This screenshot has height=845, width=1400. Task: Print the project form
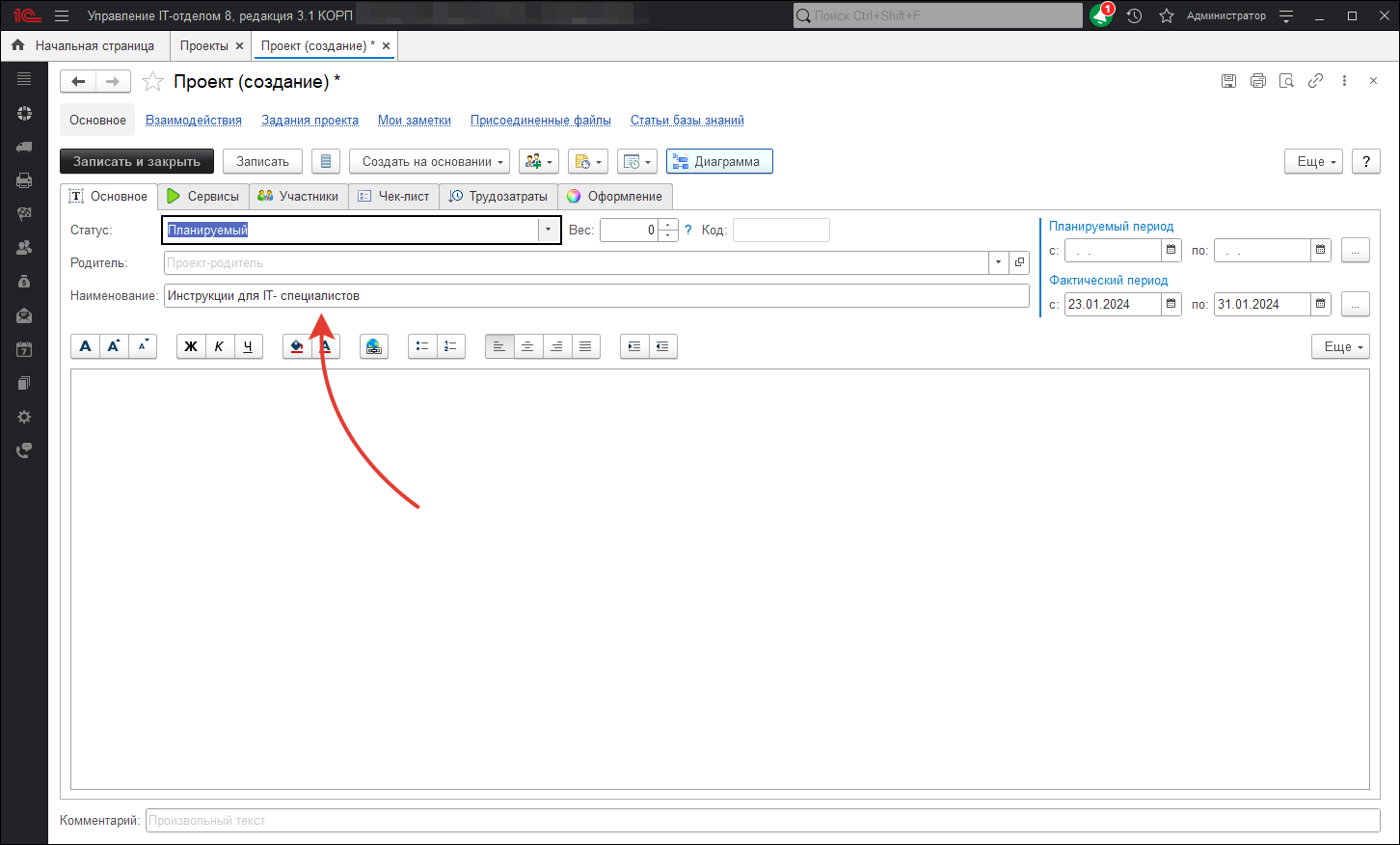pyautogui.click(x=1257, y=81)
